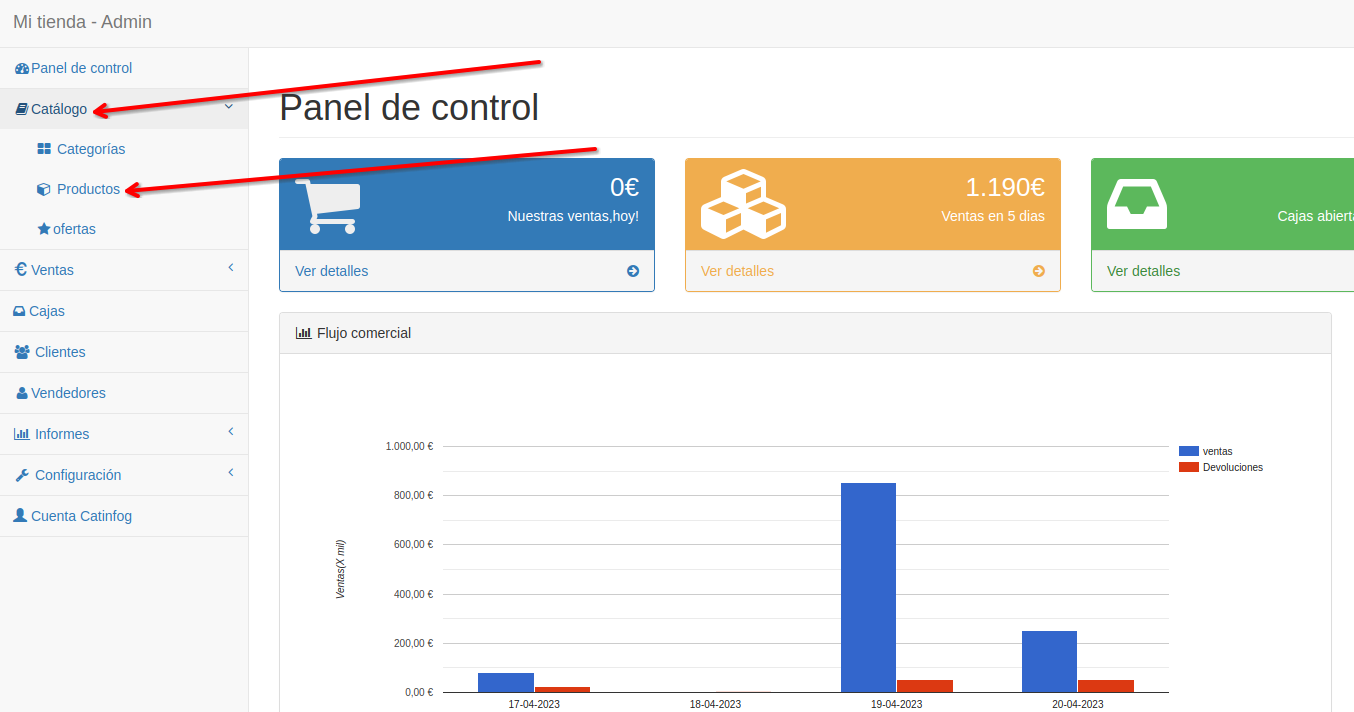Click Ver detalles on the orange card

737,270
